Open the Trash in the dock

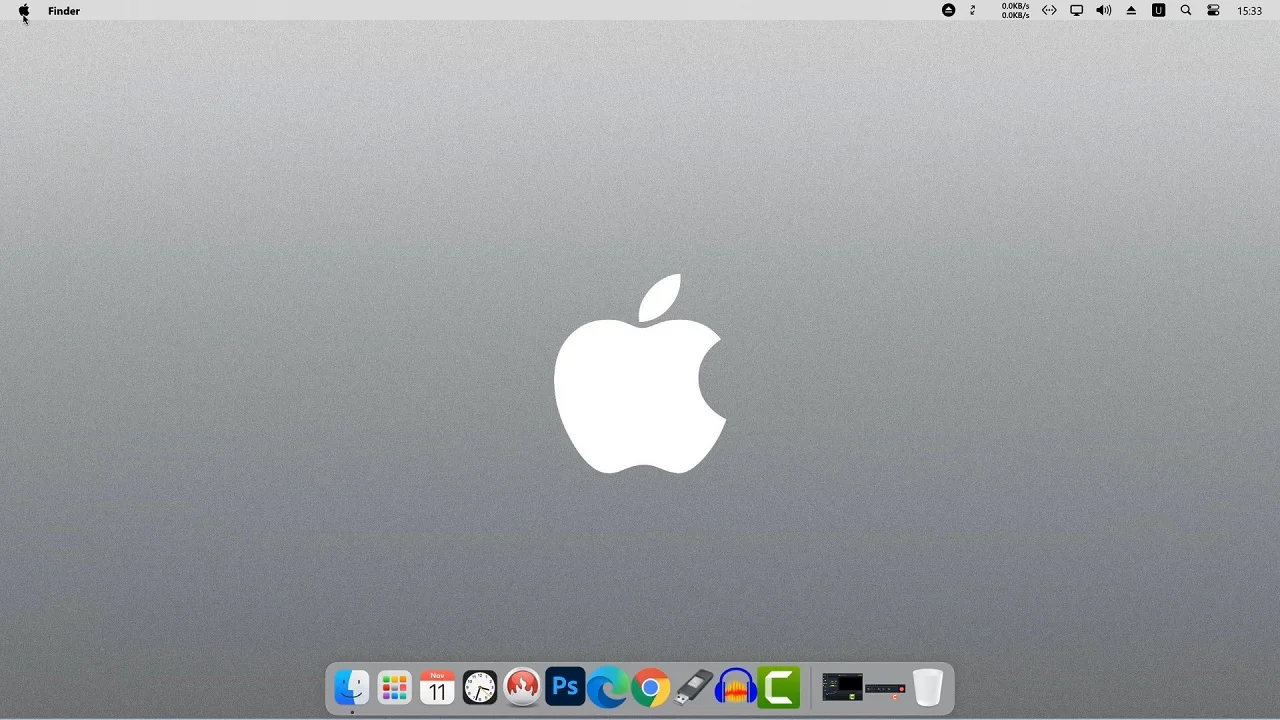[928, 688]
